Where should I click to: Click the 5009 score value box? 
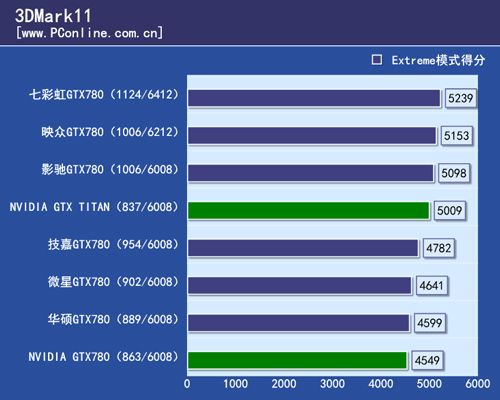pyautogui.click(x=449, y=211)
